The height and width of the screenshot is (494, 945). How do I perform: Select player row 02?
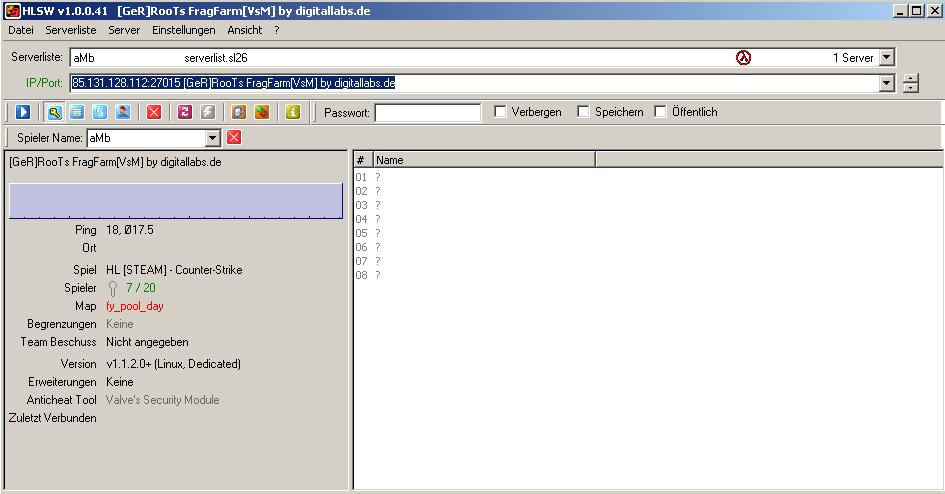368,191
